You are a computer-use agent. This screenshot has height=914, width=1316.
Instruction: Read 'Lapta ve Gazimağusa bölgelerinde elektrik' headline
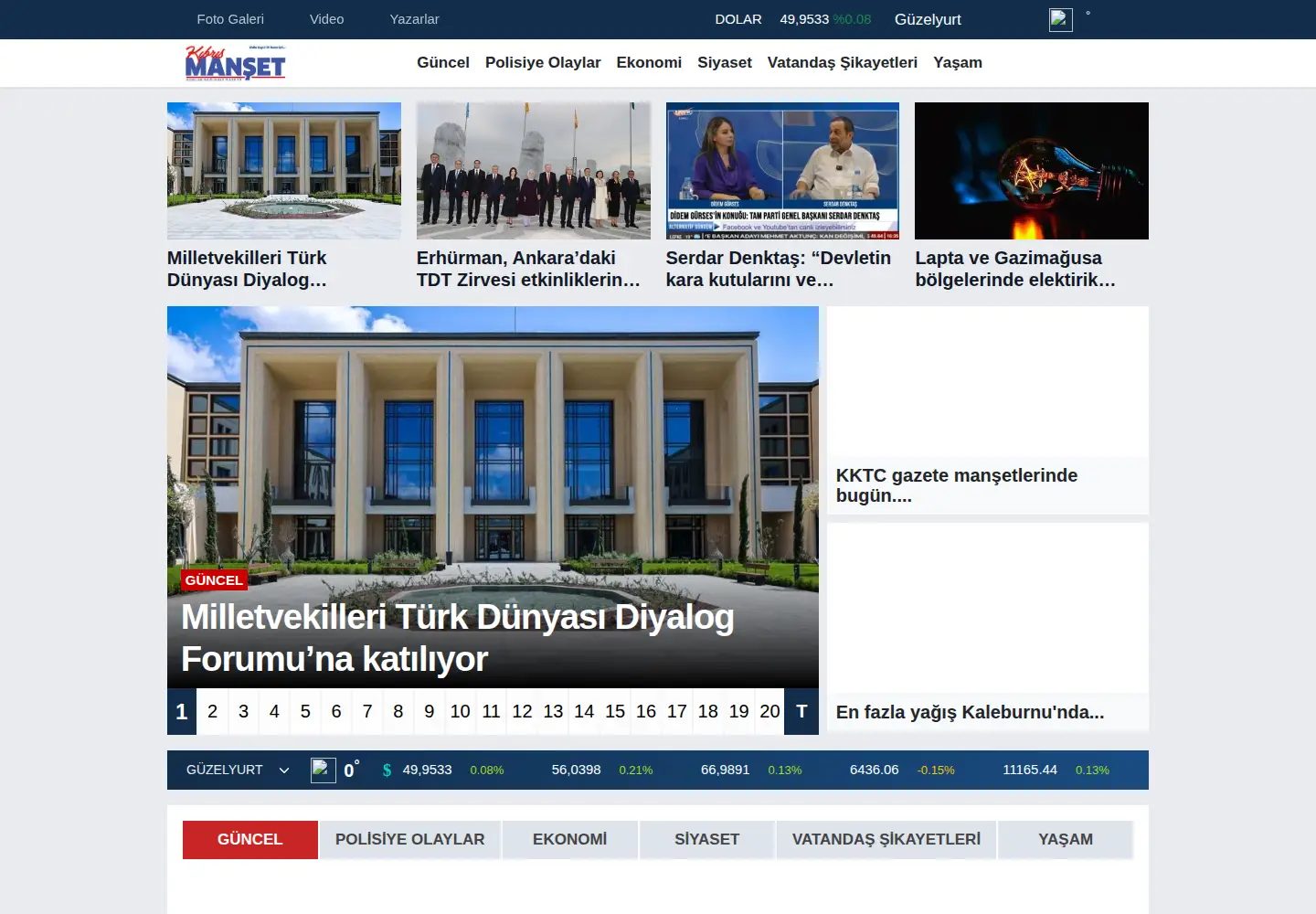(x=1015, y=269)
